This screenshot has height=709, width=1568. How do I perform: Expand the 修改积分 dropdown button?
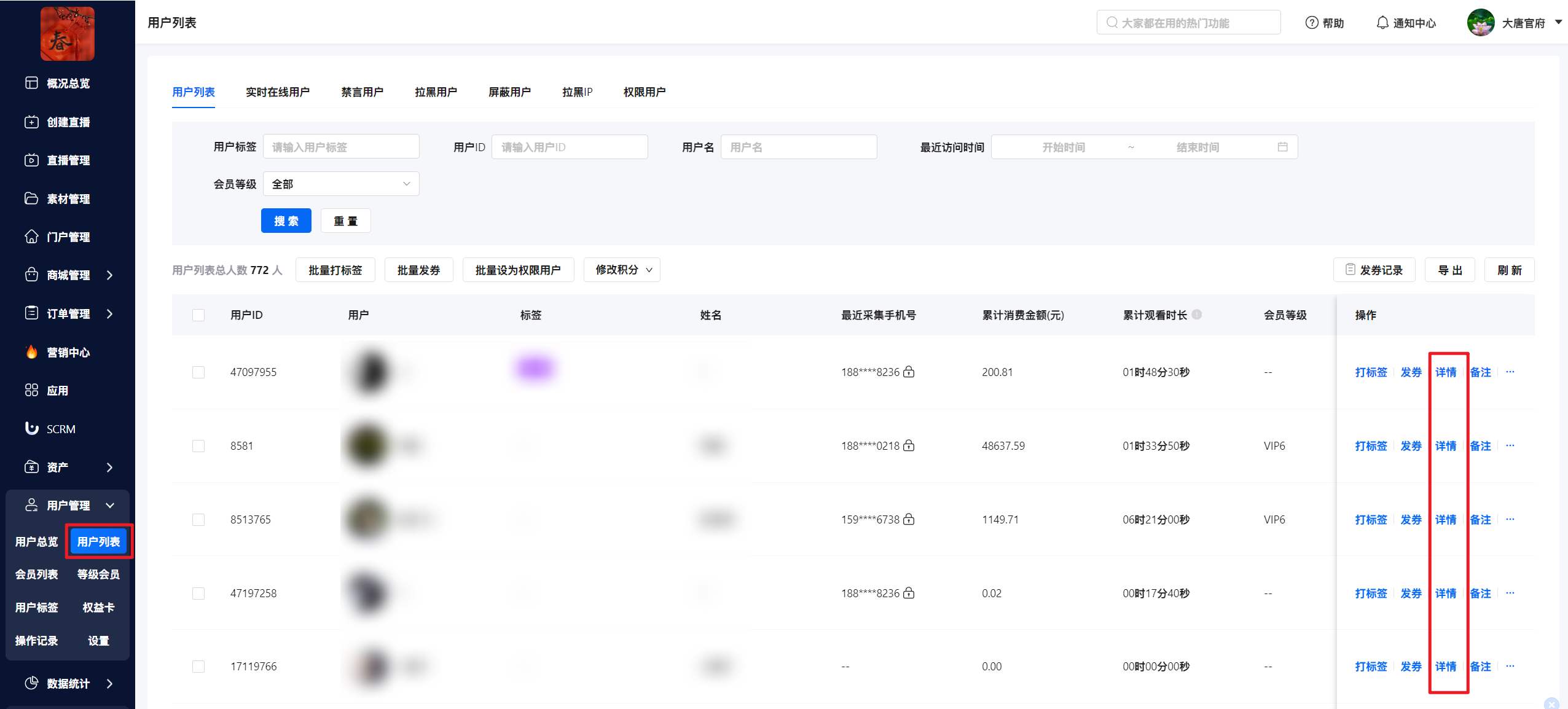click(x=622, y=270)
